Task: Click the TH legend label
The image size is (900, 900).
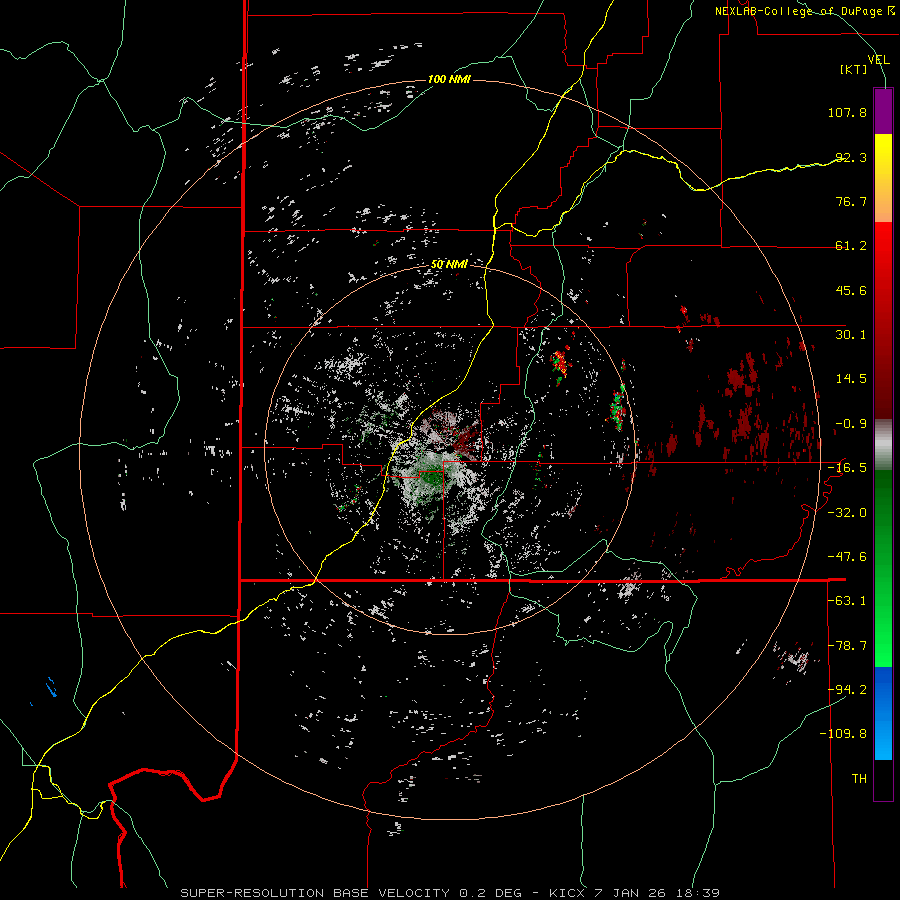Action: click(859, 779)
